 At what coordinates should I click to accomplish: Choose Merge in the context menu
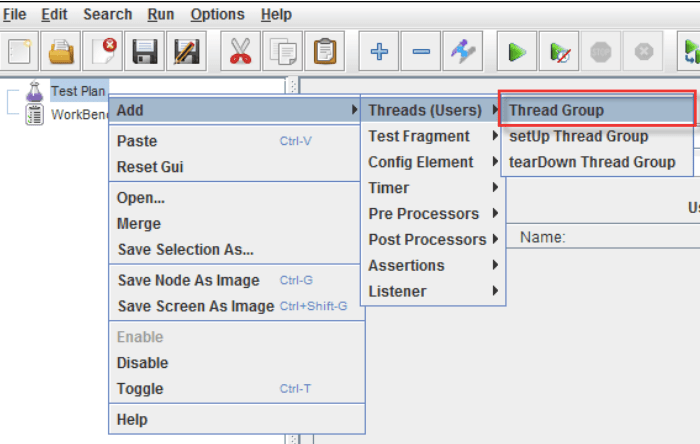pos(235,224)
